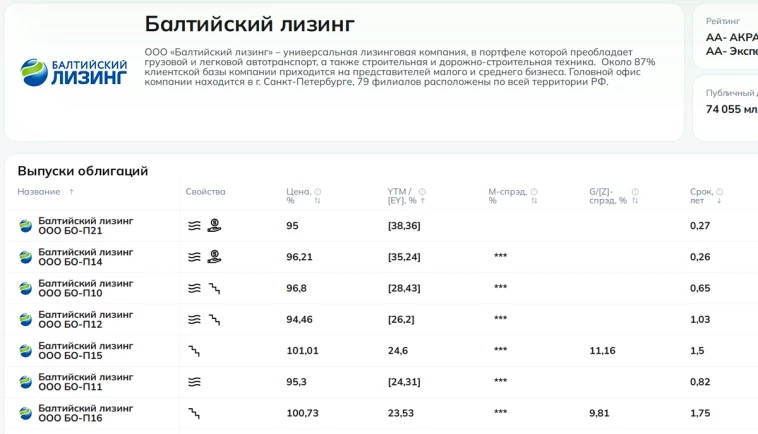Viewport: 758px width, 434px height.
Task: Click the wavy lines icon in БО-П12 row
Action: pos(194,319)
